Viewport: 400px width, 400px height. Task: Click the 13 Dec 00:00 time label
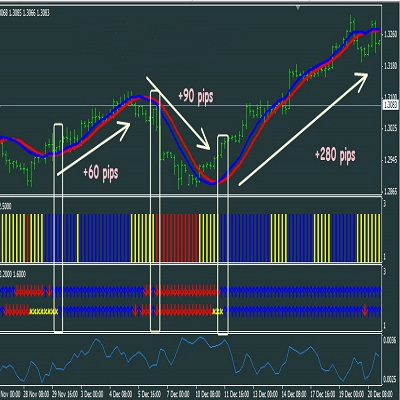coord(266,394)
